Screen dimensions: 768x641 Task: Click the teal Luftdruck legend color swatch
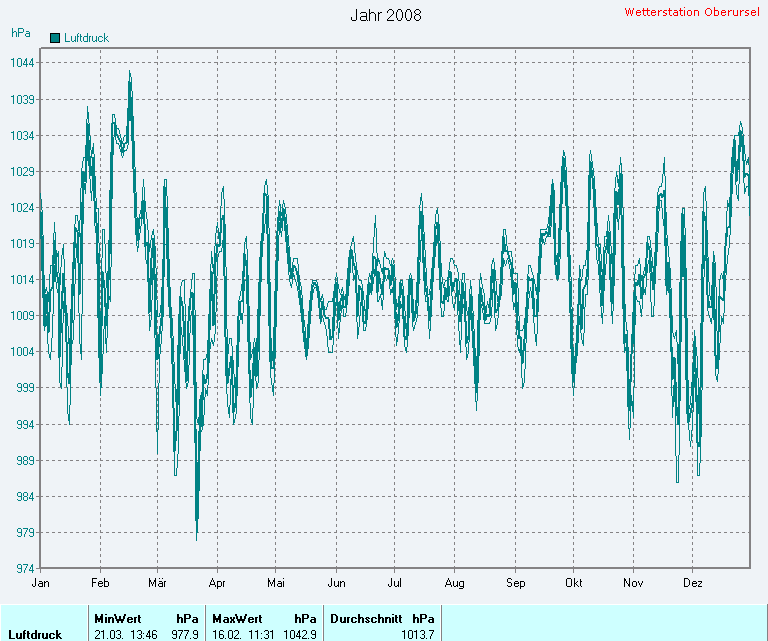[55, 38]
